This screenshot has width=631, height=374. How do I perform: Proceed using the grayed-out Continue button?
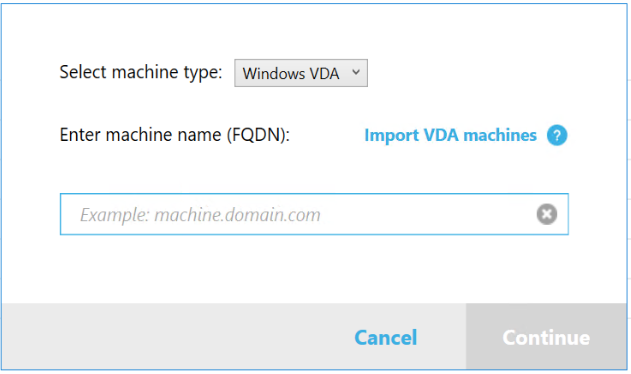546,337
